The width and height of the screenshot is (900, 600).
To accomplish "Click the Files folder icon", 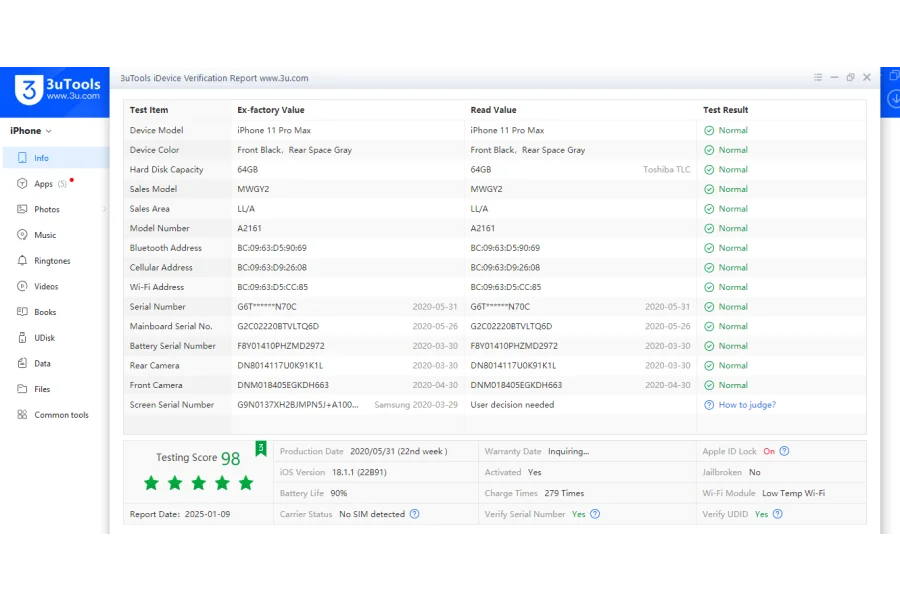I will tap(22, 389).
